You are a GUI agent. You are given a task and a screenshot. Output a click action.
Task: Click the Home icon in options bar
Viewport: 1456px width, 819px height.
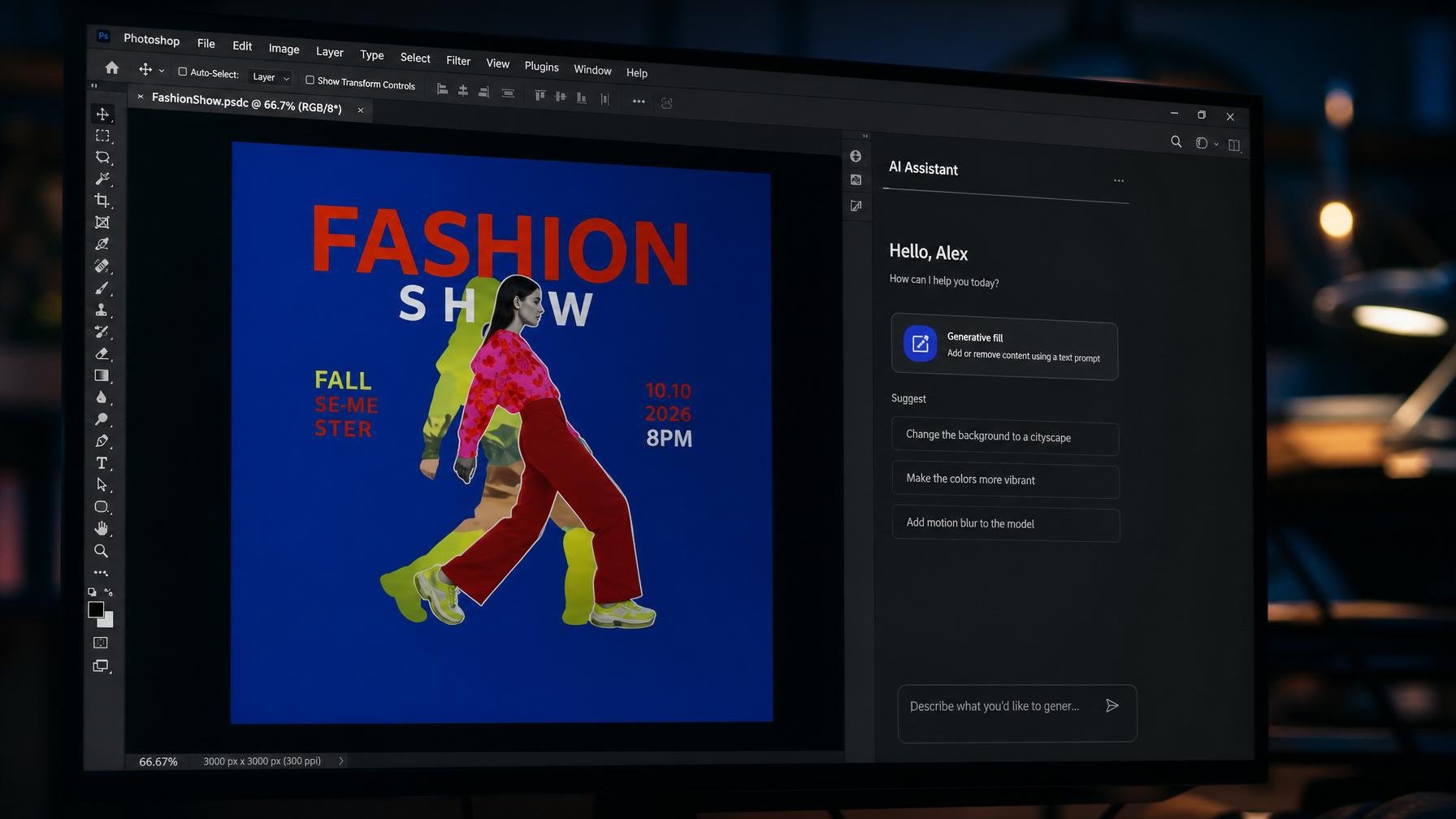[112, 67]
